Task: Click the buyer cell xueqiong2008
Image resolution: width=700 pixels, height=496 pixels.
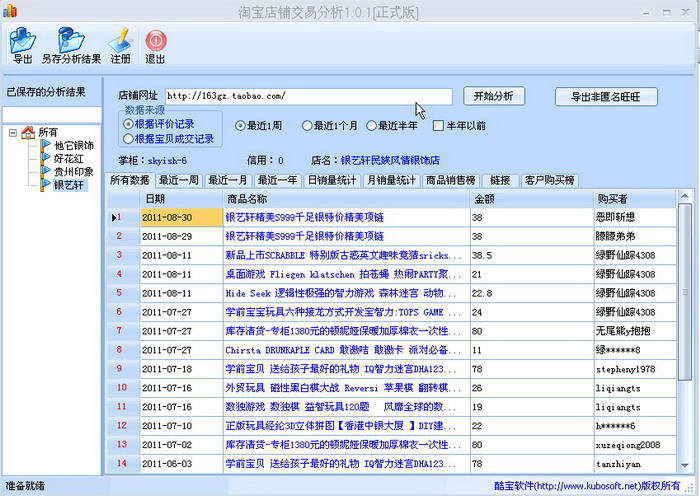Action: pyautogui.click(x=636, y=445)
